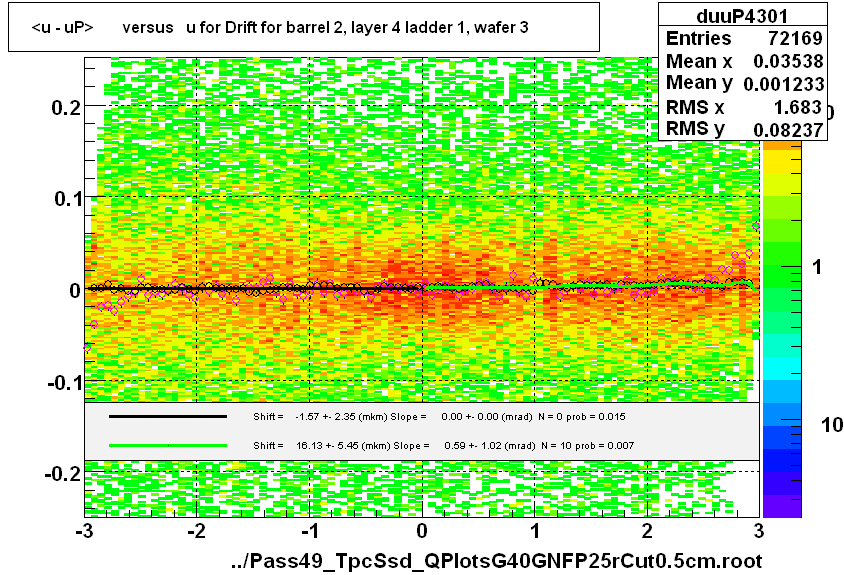Click the x-axis label 2 below the plot
844x575 pixels.
click(647, 531)
